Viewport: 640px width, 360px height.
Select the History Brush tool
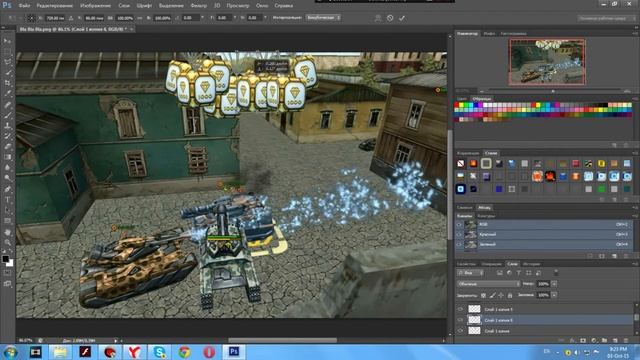(7, 136)
